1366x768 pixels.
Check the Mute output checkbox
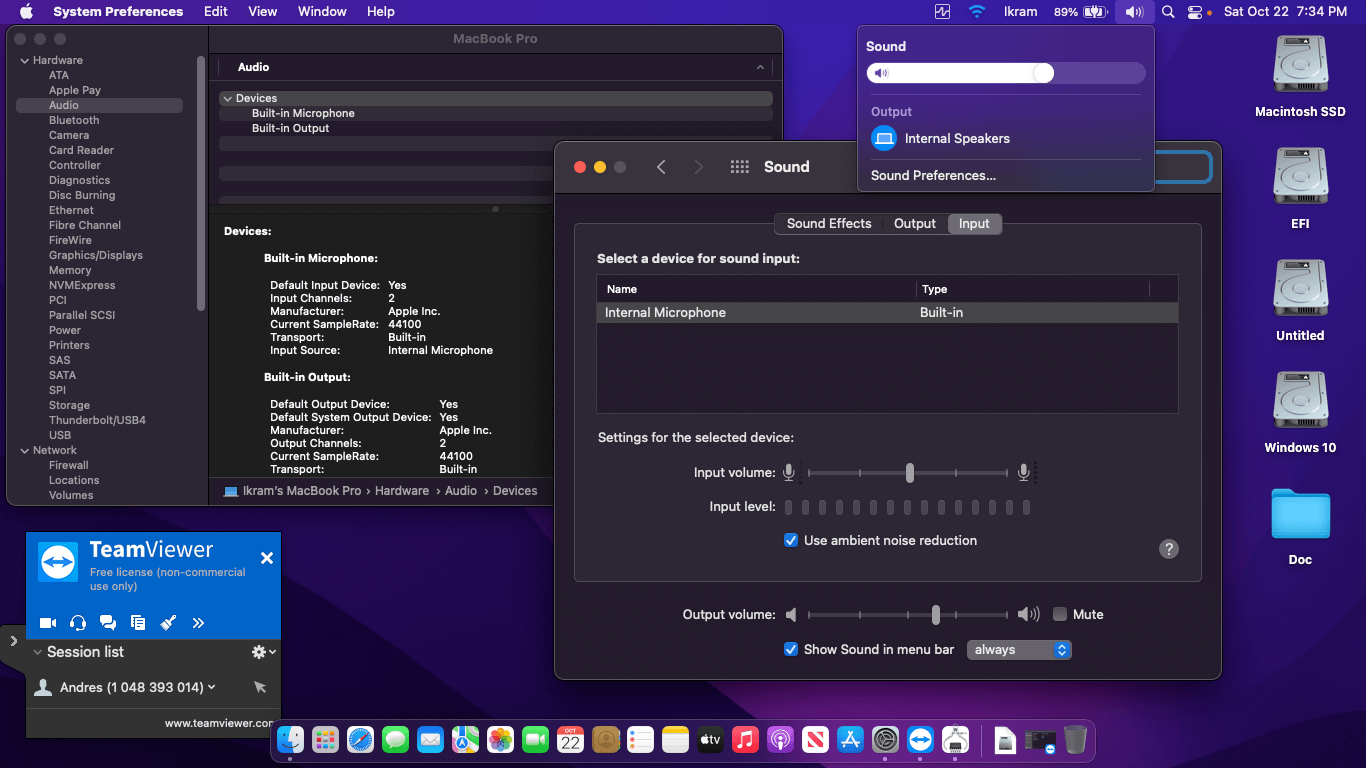click(x=1060, y=615)
